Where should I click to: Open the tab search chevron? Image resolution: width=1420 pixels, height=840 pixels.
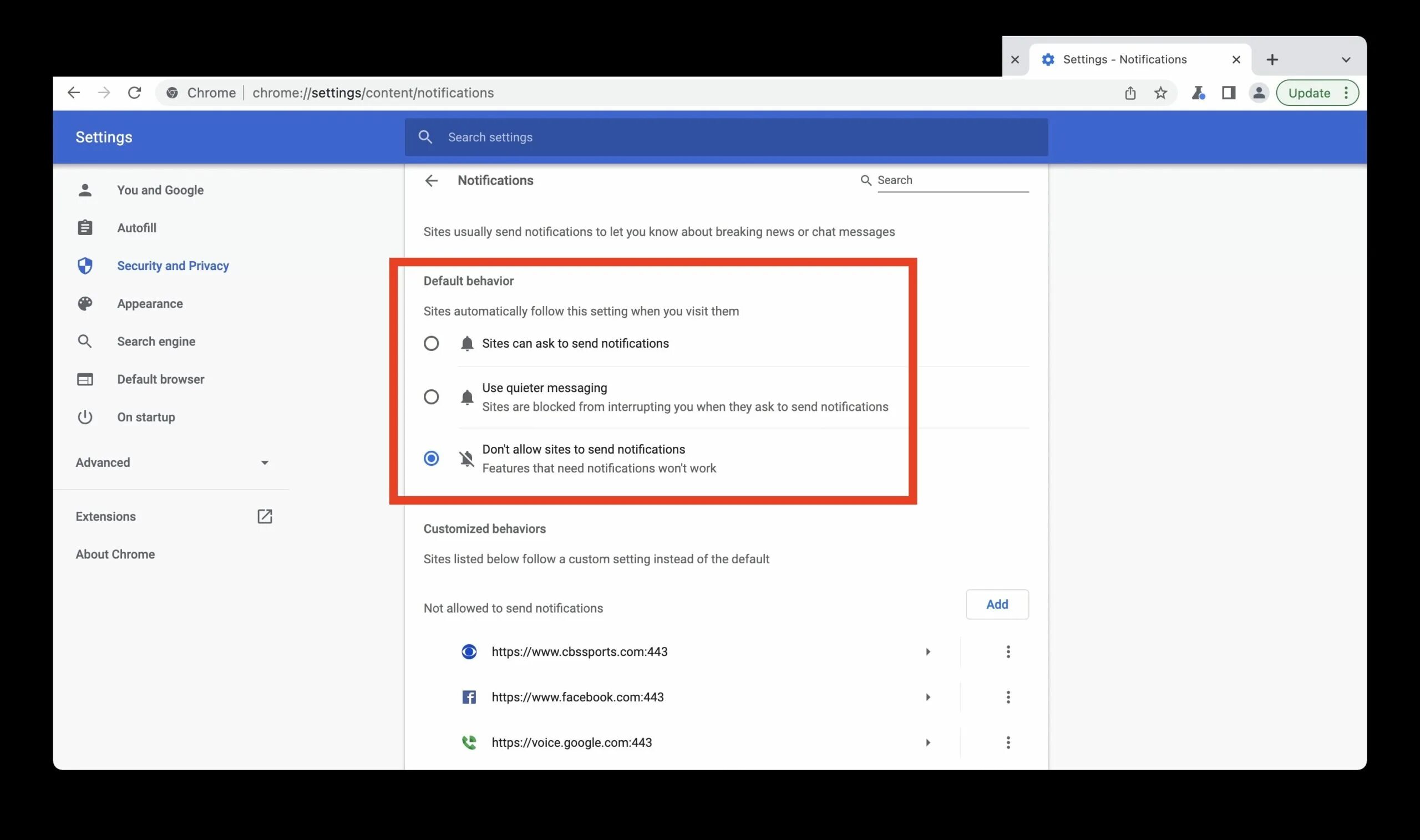(1346, 59)
